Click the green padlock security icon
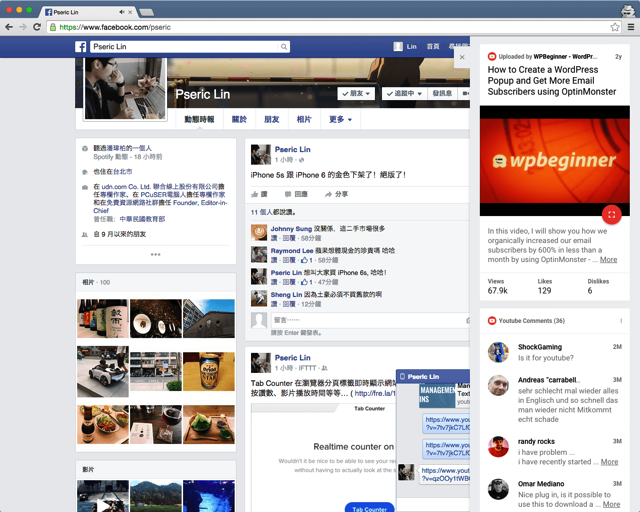Image resolution: width=640 pixels, height=512 pixels. [x=53, y=27]
